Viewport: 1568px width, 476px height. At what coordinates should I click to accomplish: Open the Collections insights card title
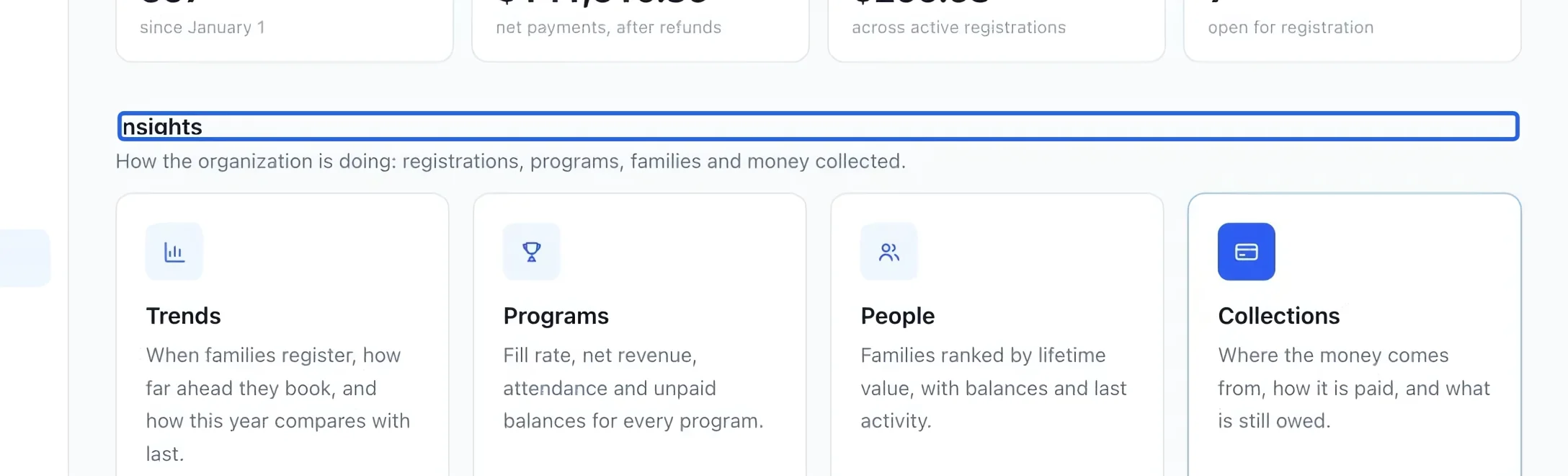click(x=1278, y=316)
